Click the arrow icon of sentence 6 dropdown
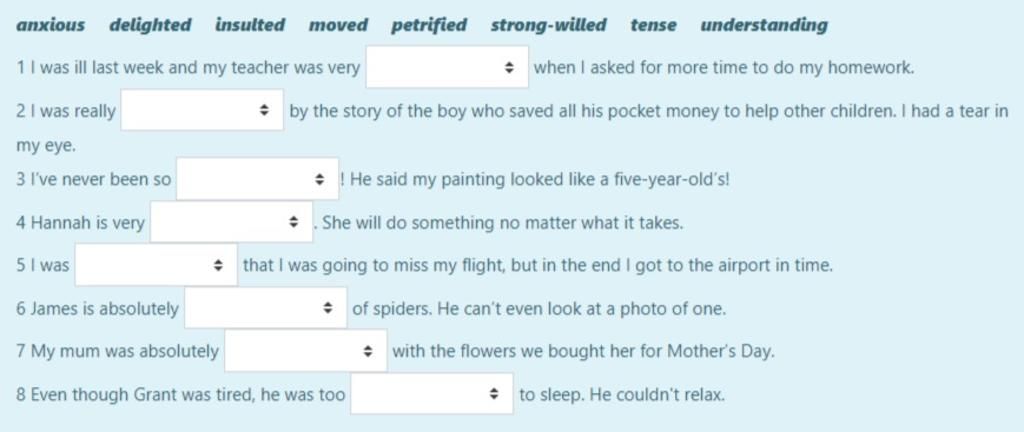This screenshot has height=432, width=1024. point(328,308)
